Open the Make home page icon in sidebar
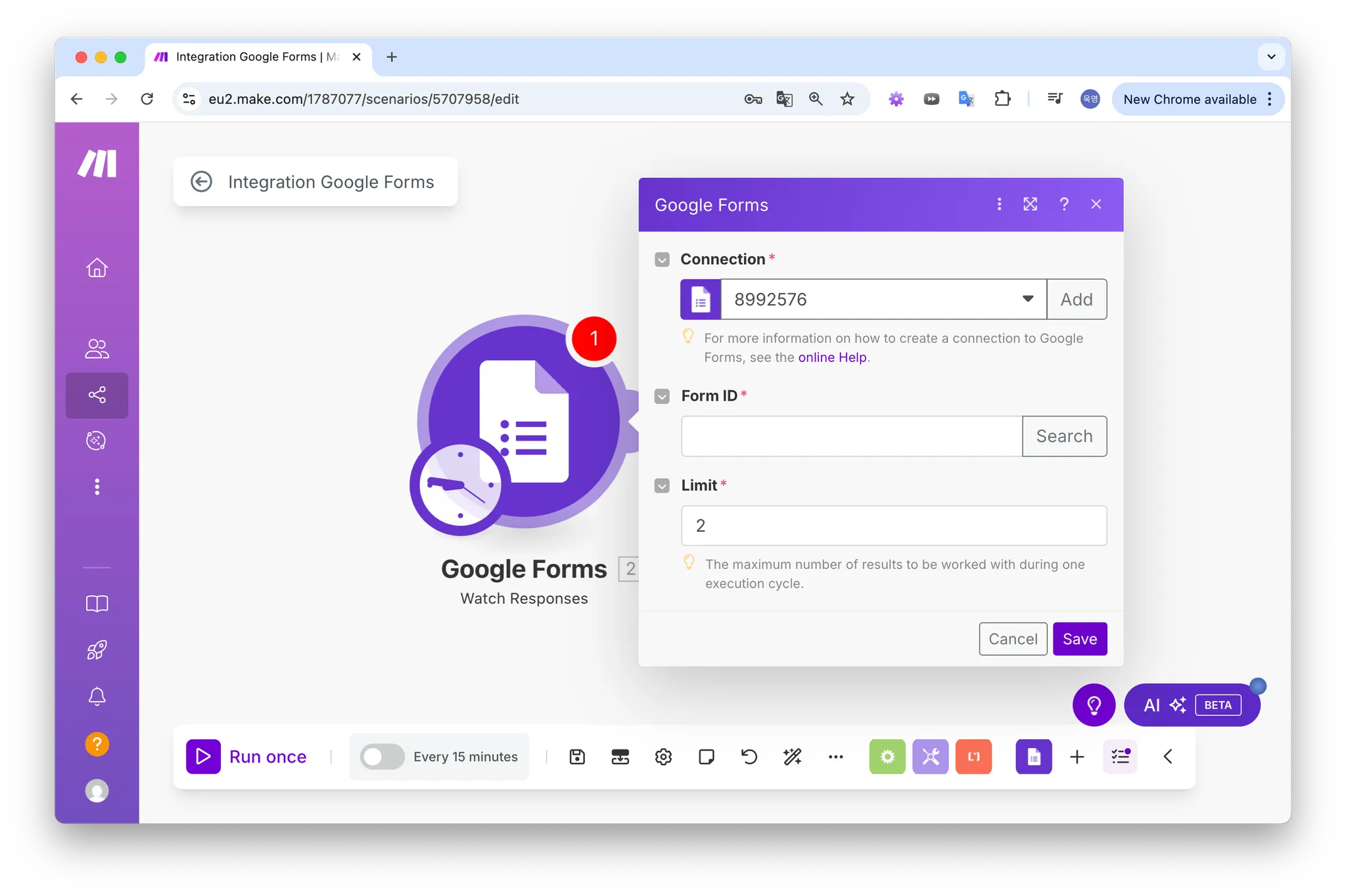 click(x=97, y=267)
